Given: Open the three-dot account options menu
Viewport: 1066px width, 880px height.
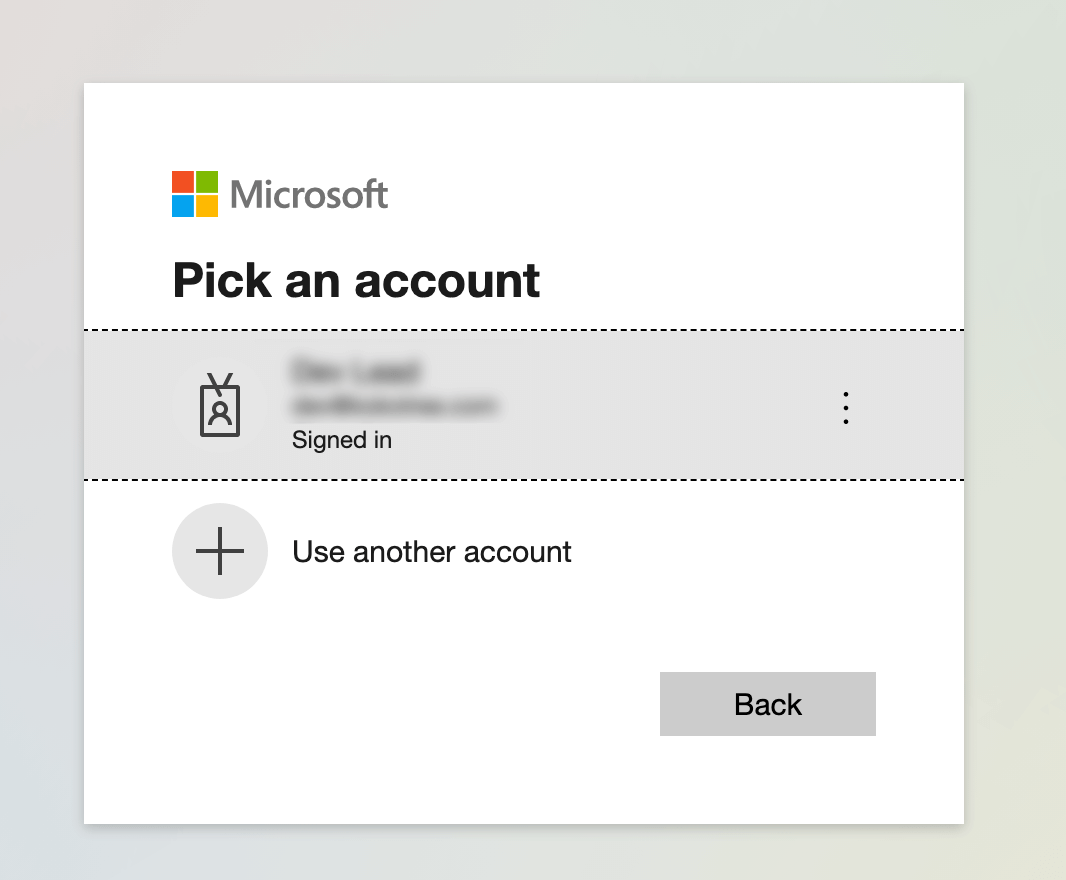Looking at the screenshot, I should click(x=846, y=408).
